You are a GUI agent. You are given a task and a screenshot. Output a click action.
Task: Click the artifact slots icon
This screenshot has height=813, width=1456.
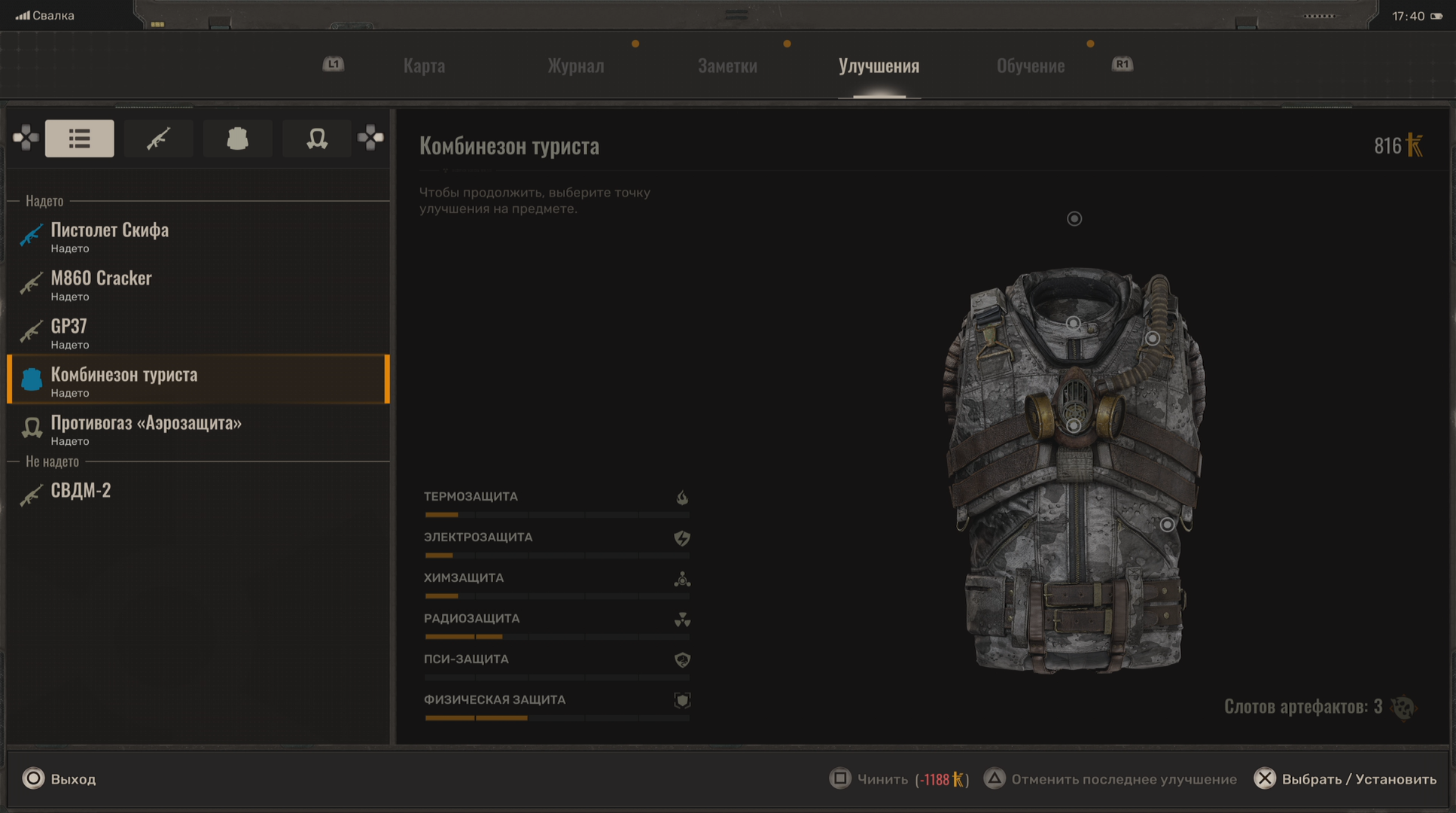point(1403,707)
